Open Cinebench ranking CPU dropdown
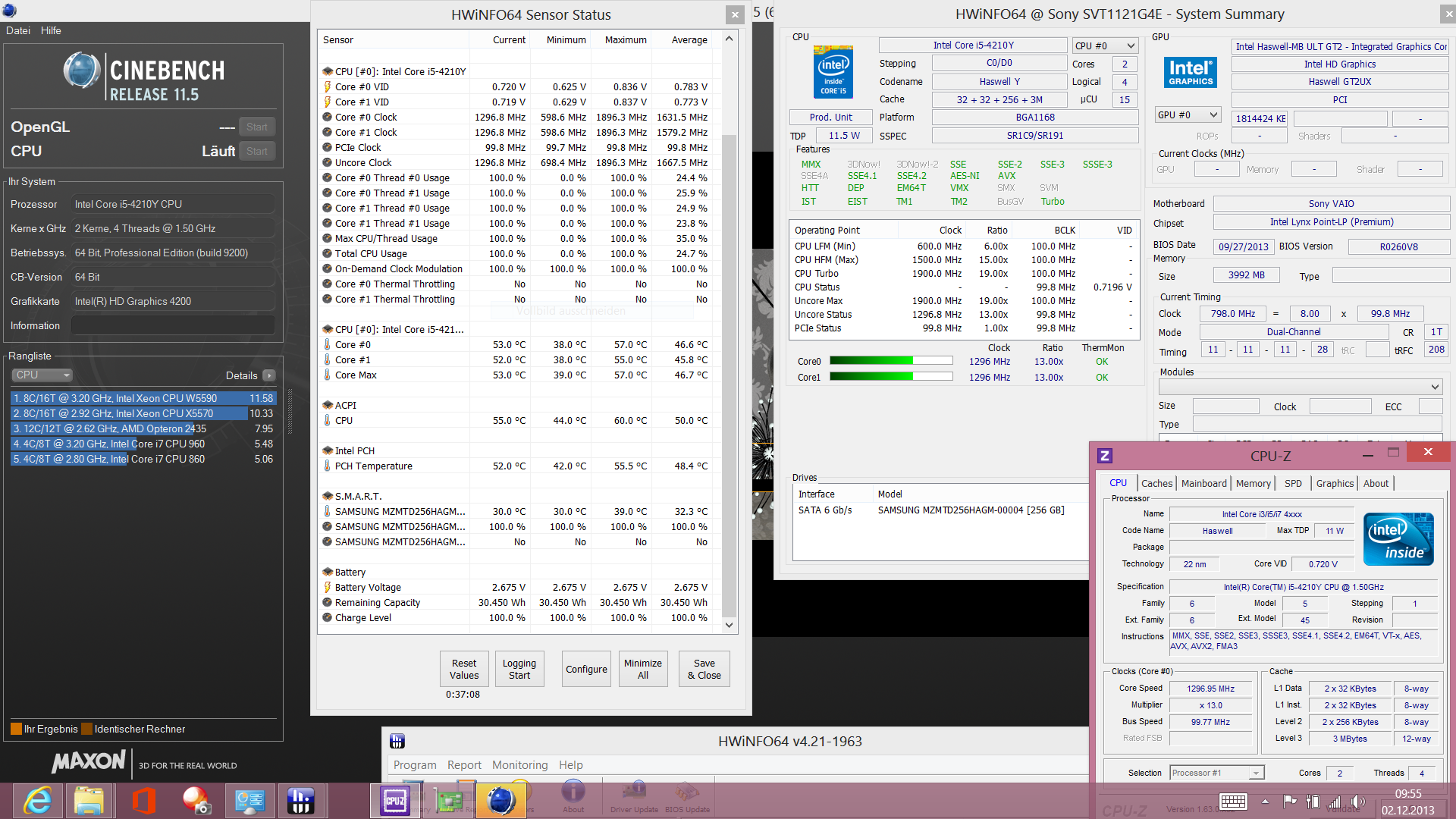Image resolution: width=1456 pixels, height=819 pixels. point(42,375)
